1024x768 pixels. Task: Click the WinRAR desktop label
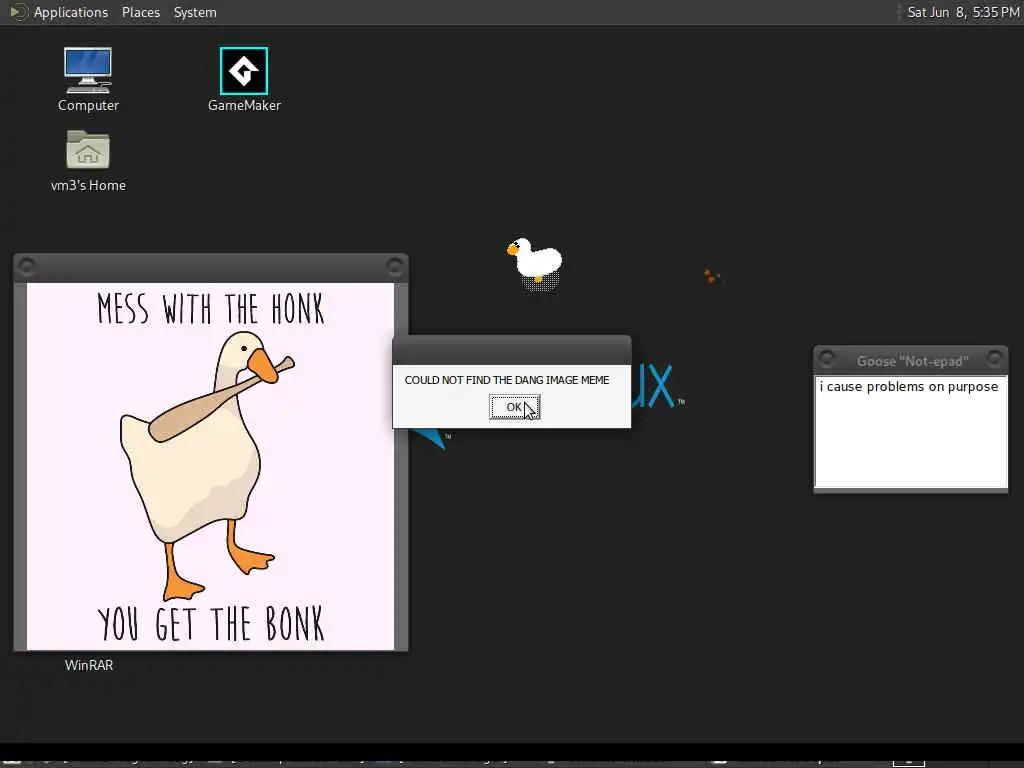pyautogui.click(x=89, y=665)
